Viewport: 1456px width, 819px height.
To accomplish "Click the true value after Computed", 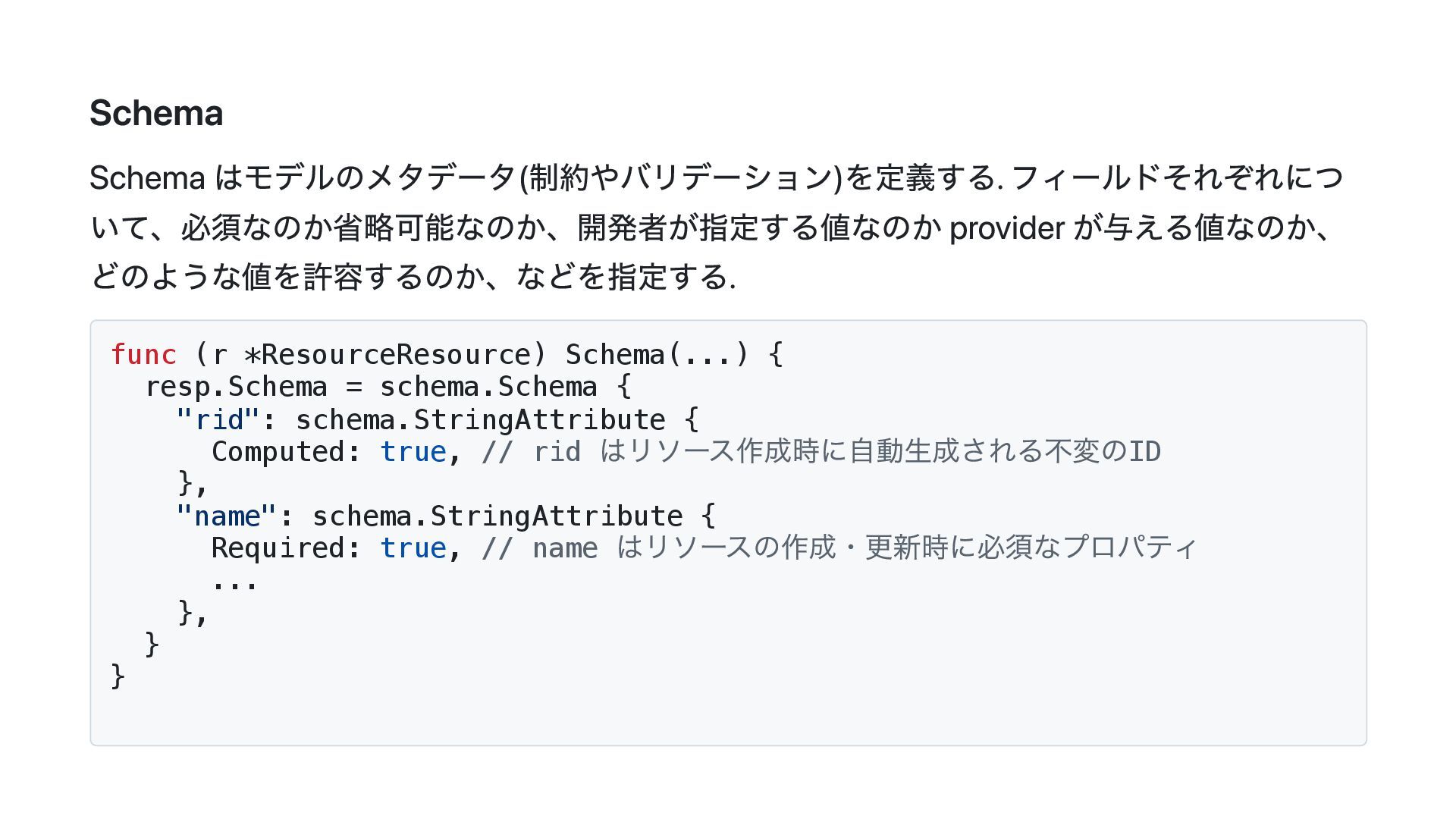I will coord(413,452).
